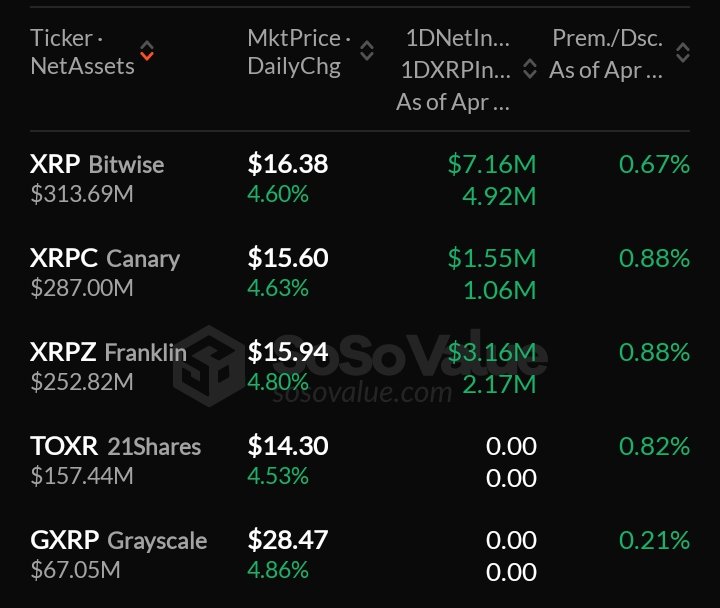Image resolution: width=720 pixels, height=608 pixels.
Task: Open the GXRP Grayscale ticker row
Action: tap(118, 541)
